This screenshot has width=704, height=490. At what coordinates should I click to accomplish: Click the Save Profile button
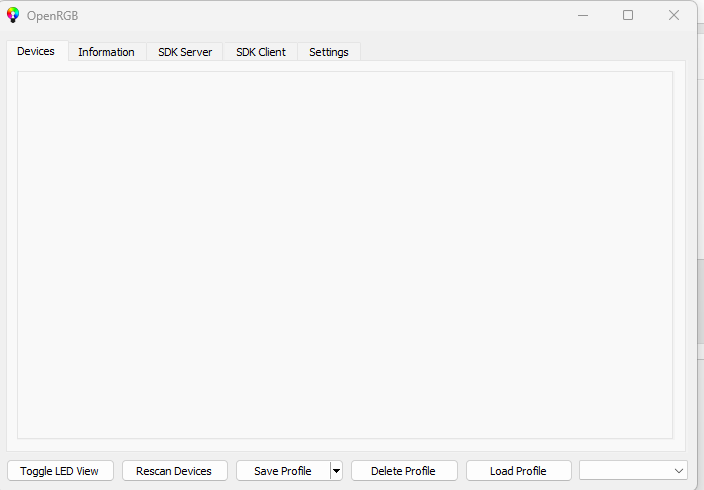[x=283, y=471]
